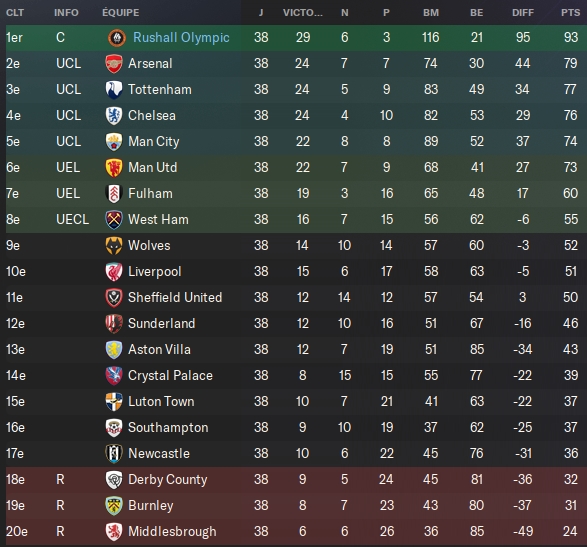Image resolution: width=587 pixels, height=547 pixels.
Task: Sort table by PTS column header
Action: pos(570,13)
